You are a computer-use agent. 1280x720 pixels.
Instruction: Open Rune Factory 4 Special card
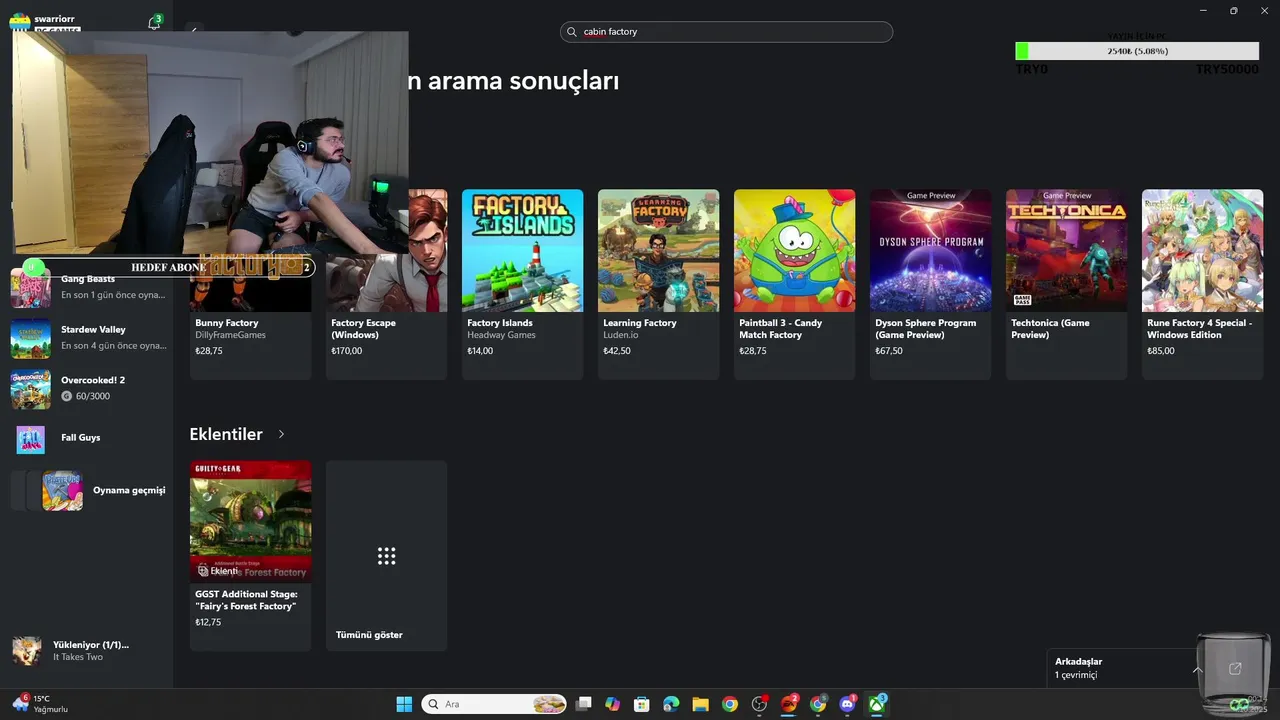(1202, 284)
